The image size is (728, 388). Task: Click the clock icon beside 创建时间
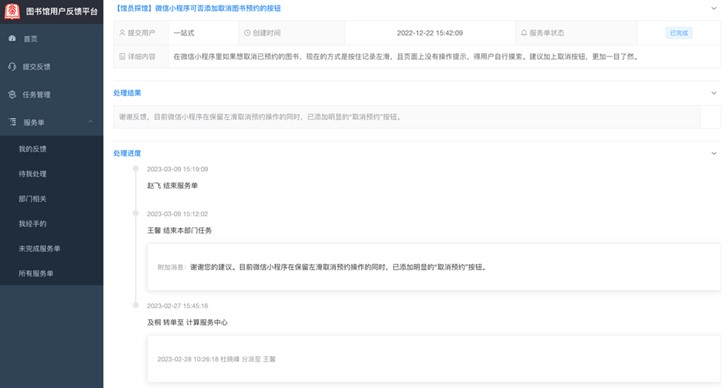247,33
